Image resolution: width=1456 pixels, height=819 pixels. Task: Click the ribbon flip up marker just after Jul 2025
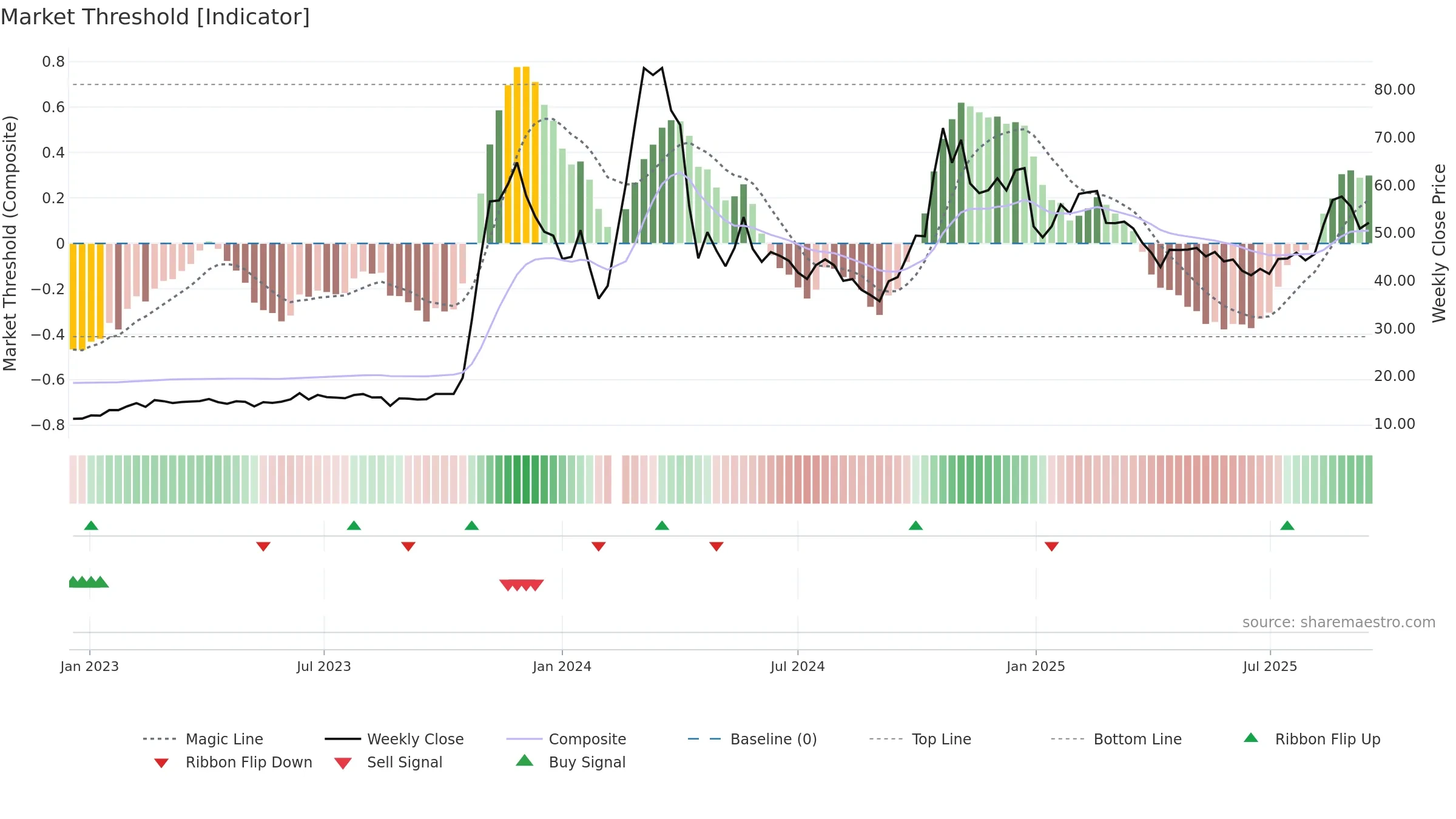(1287, 525)
